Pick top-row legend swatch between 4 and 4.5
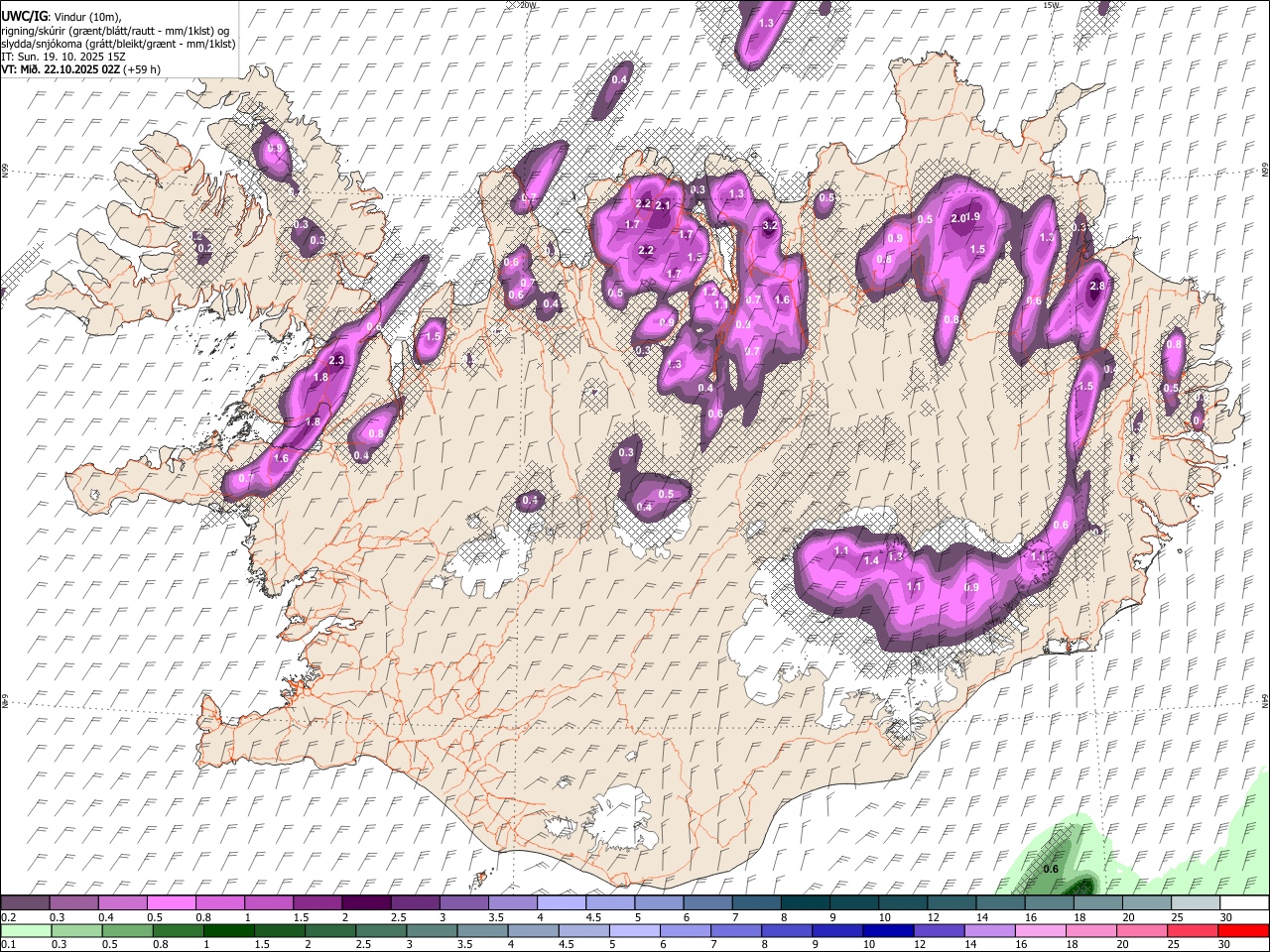This screenshot has height=952, width=1270. pyautogui.click(x=562, y=903)
